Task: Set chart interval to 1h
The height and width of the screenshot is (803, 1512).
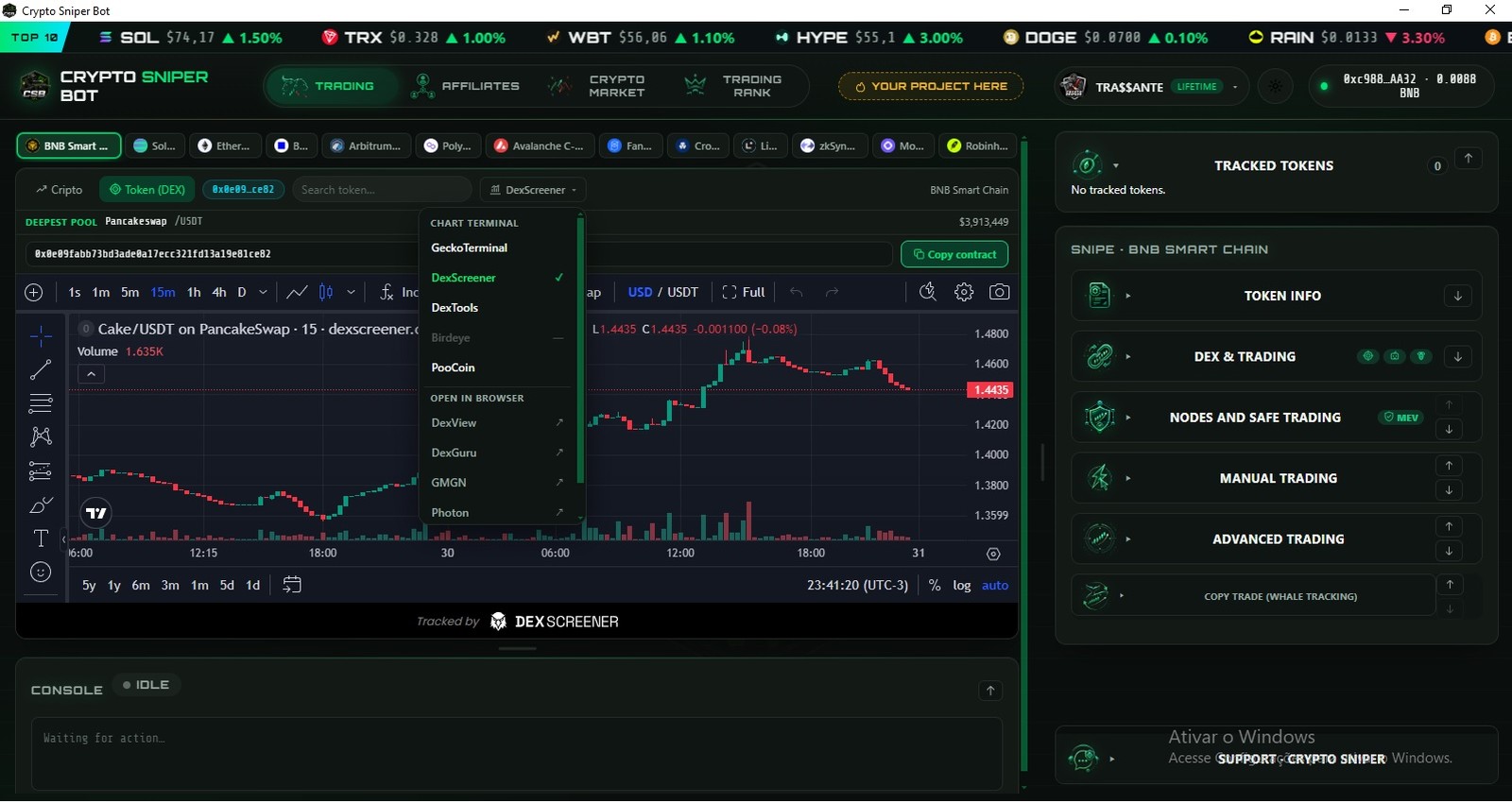Action: 194,292
